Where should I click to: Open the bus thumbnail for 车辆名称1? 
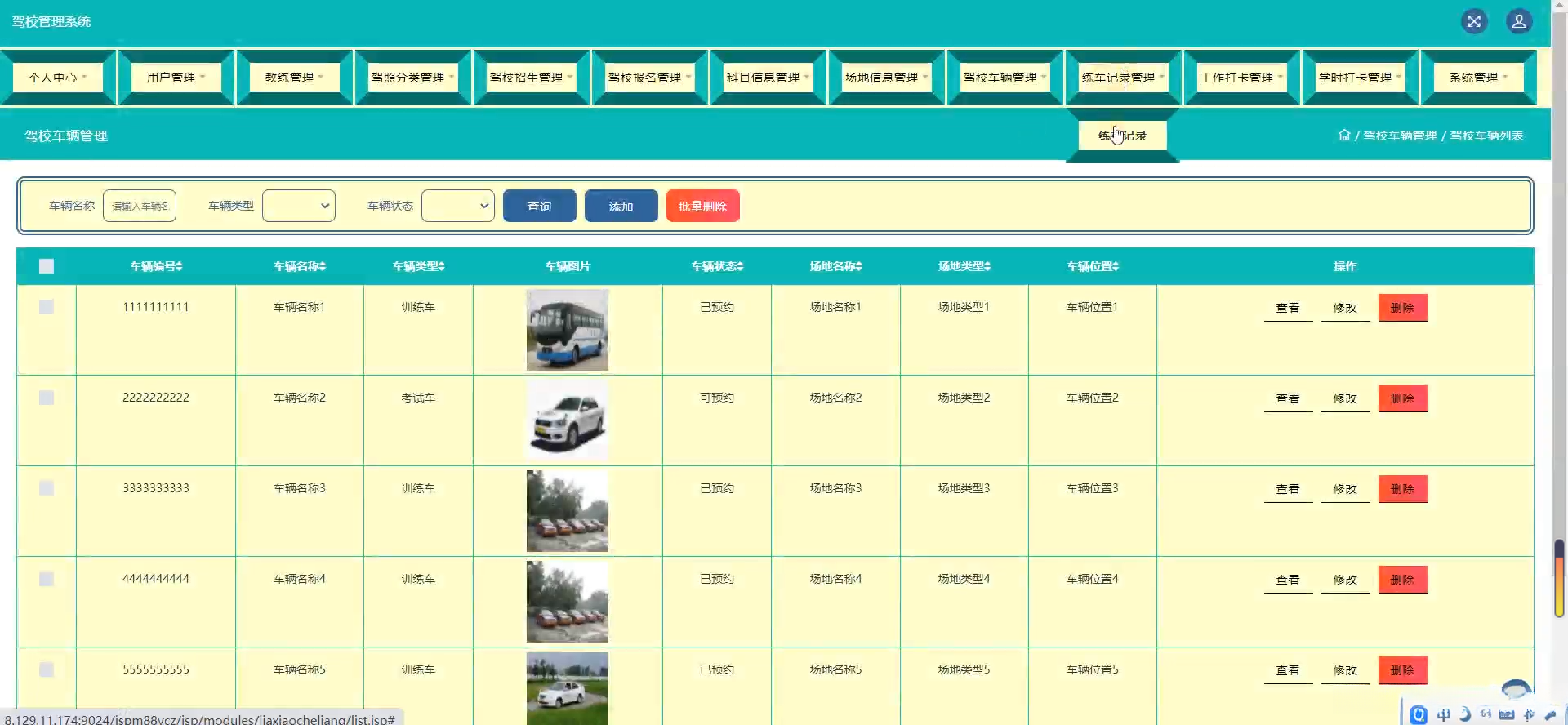pyautogui.click(x=568, y=330)
